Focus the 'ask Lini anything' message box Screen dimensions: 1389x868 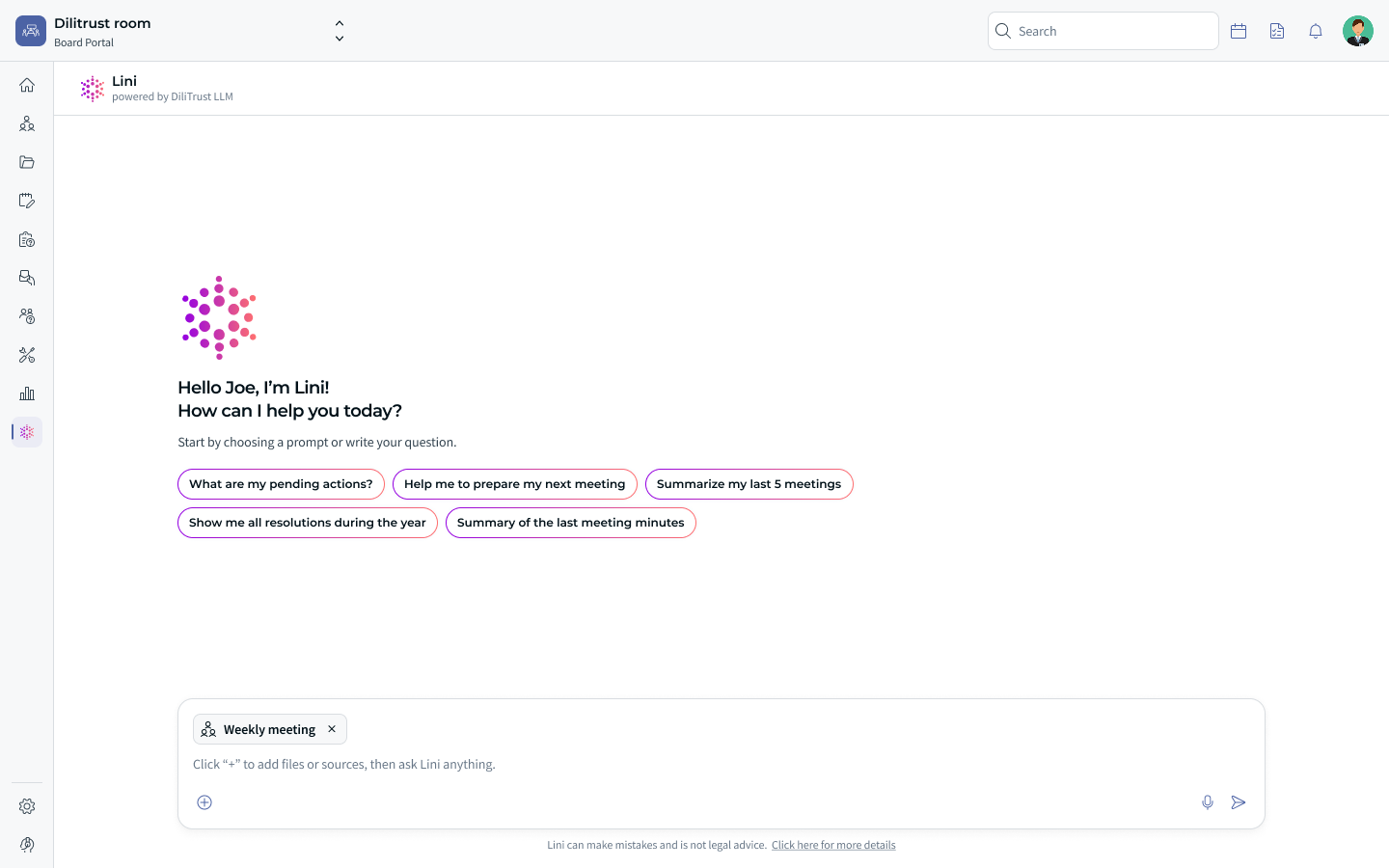(722, 764)
